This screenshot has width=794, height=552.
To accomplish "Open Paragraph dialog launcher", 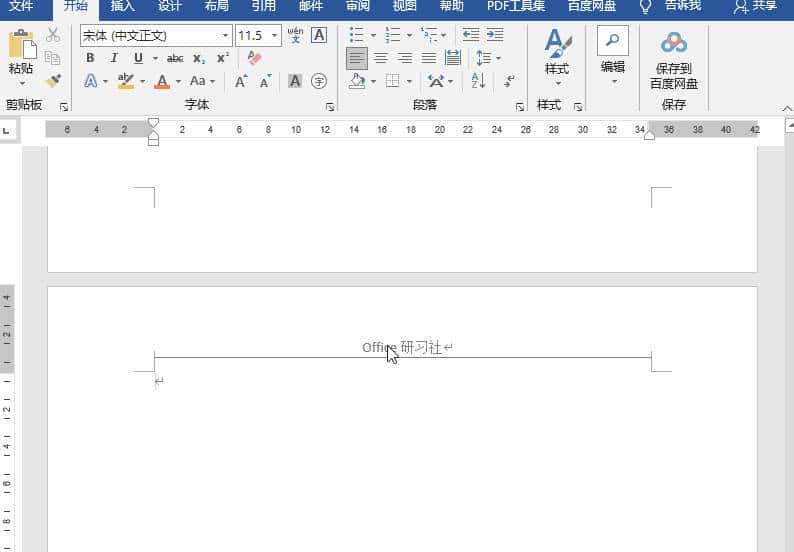I will [520, 107].
